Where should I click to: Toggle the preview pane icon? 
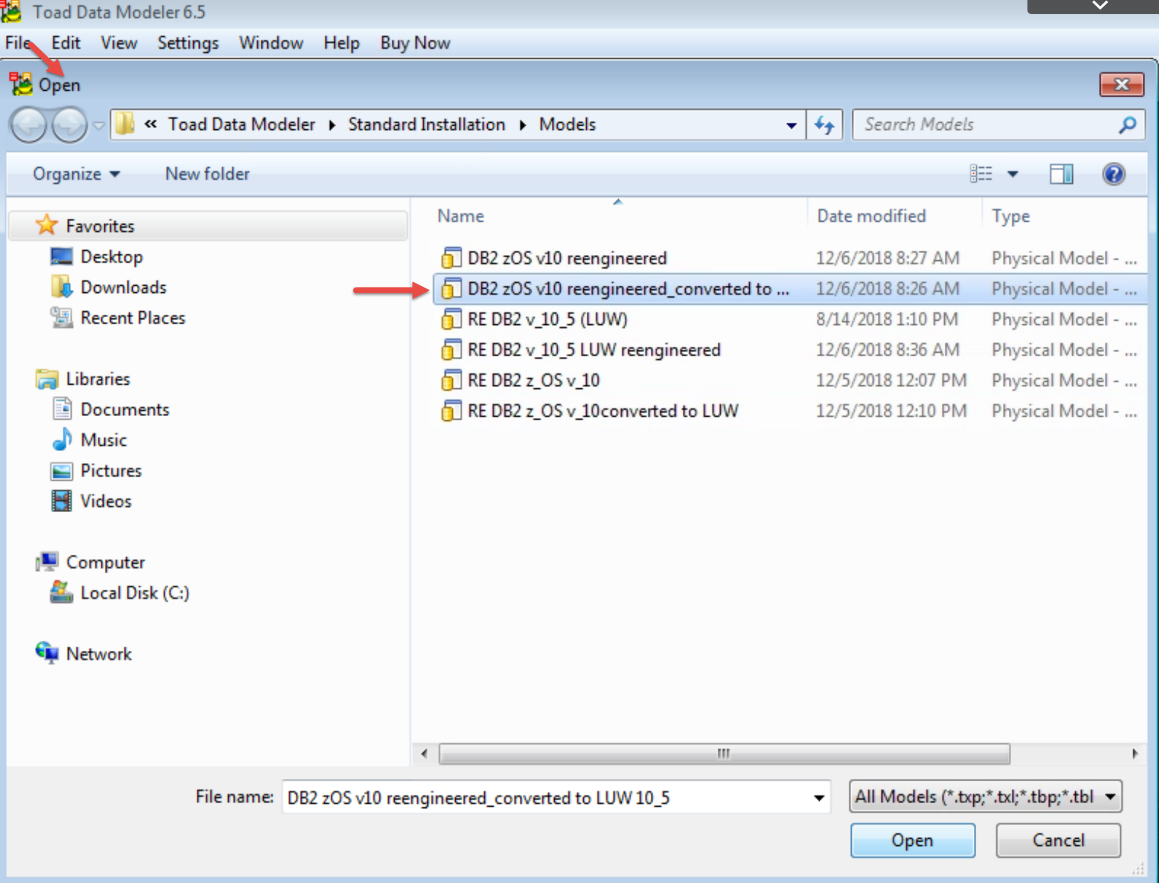(1061, 174)
